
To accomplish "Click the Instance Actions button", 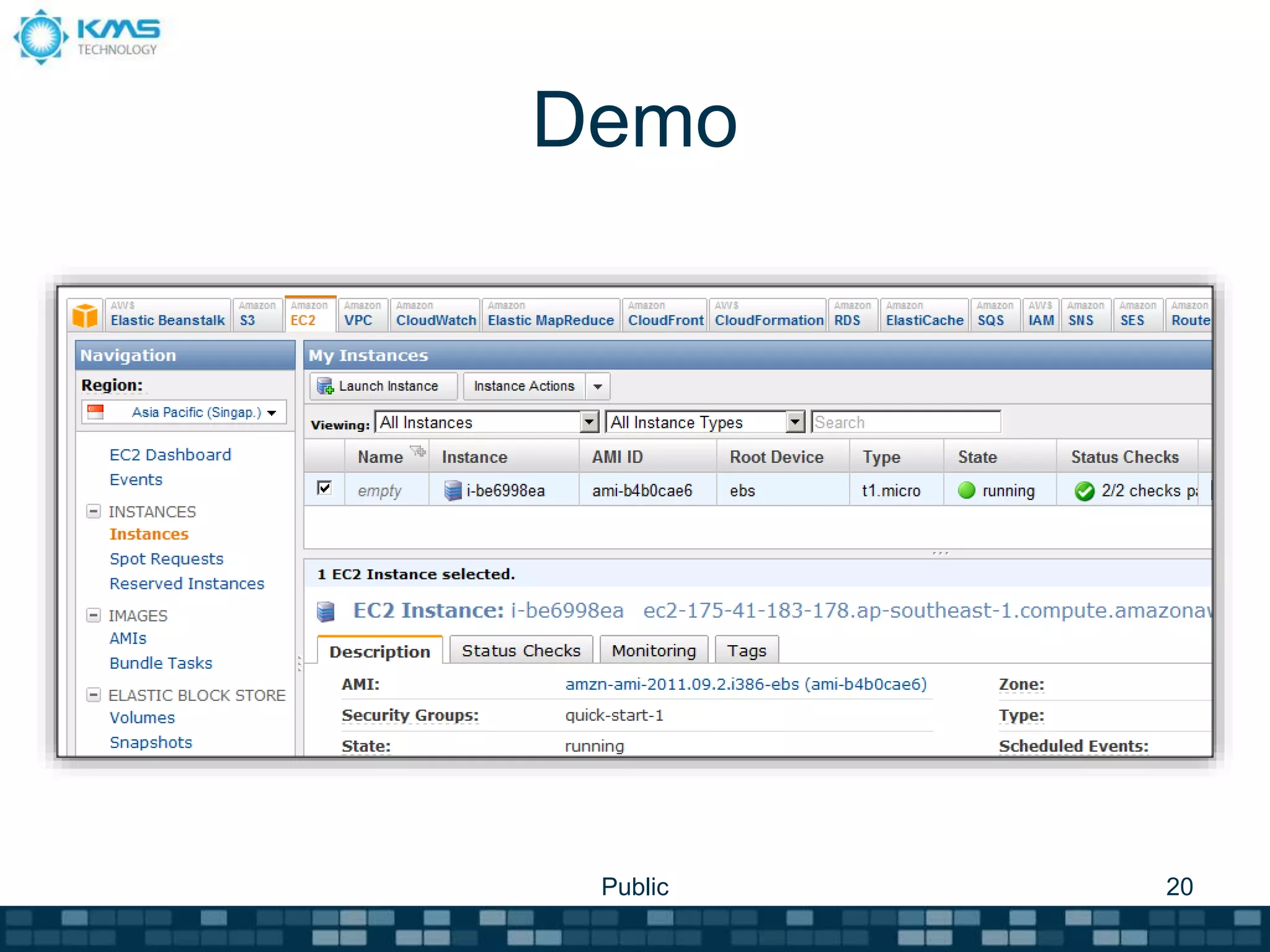I will (x=525, y=386).
